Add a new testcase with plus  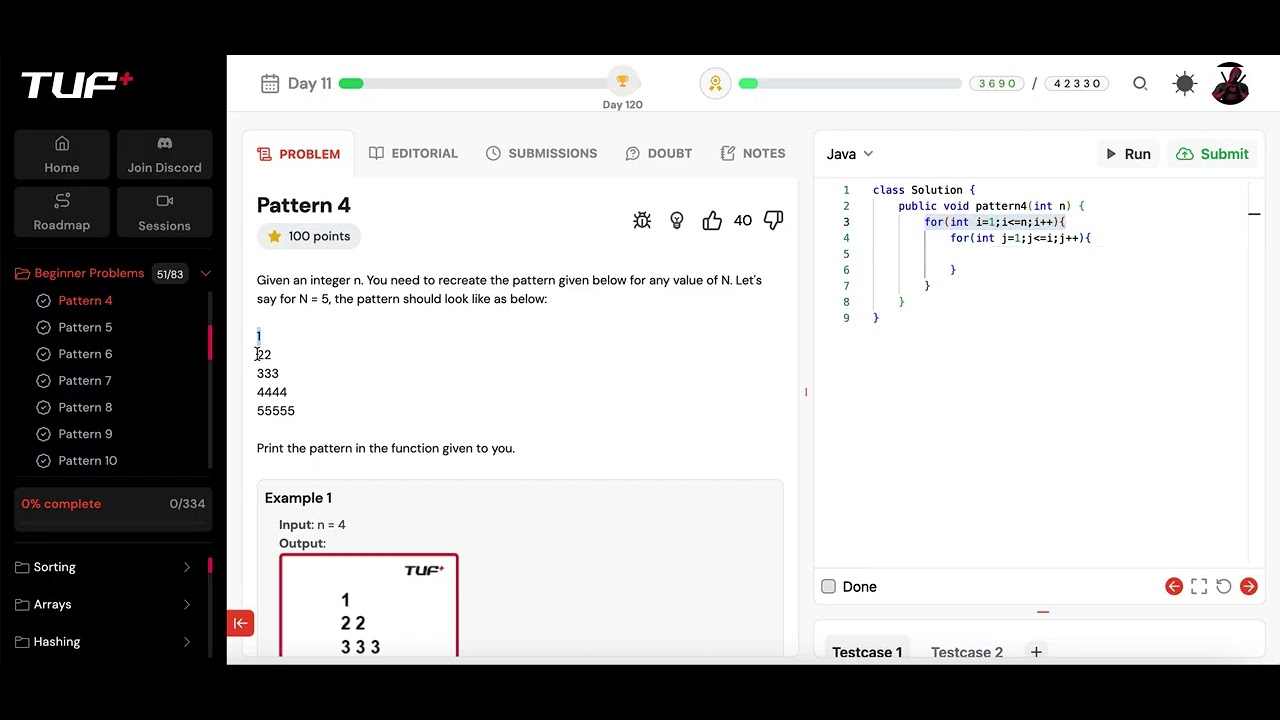pos(1036,652)
